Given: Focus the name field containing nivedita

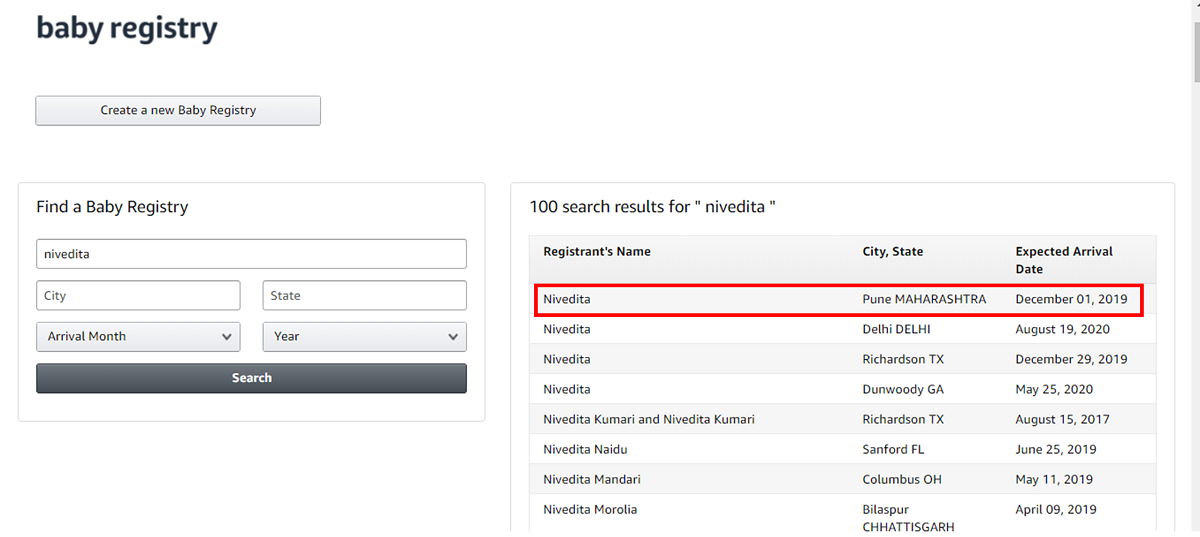Looking at the screenshot, I should [x=251, y=254].
